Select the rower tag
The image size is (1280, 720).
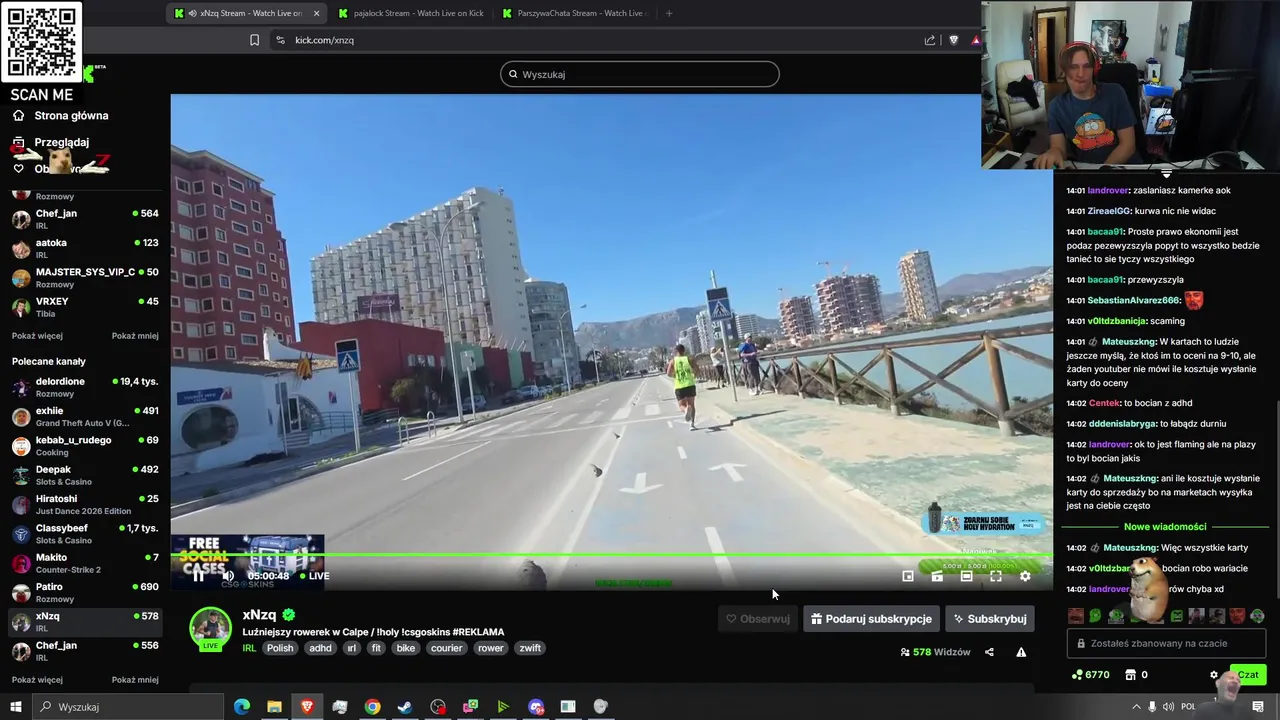tap(490, 648)
